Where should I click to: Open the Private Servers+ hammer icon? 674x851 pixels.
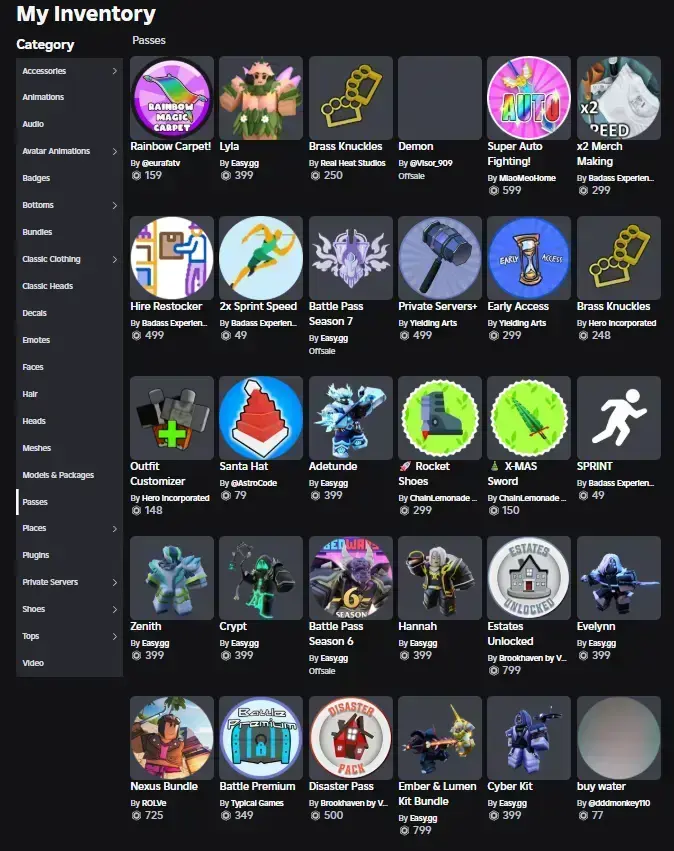(440, 258)
